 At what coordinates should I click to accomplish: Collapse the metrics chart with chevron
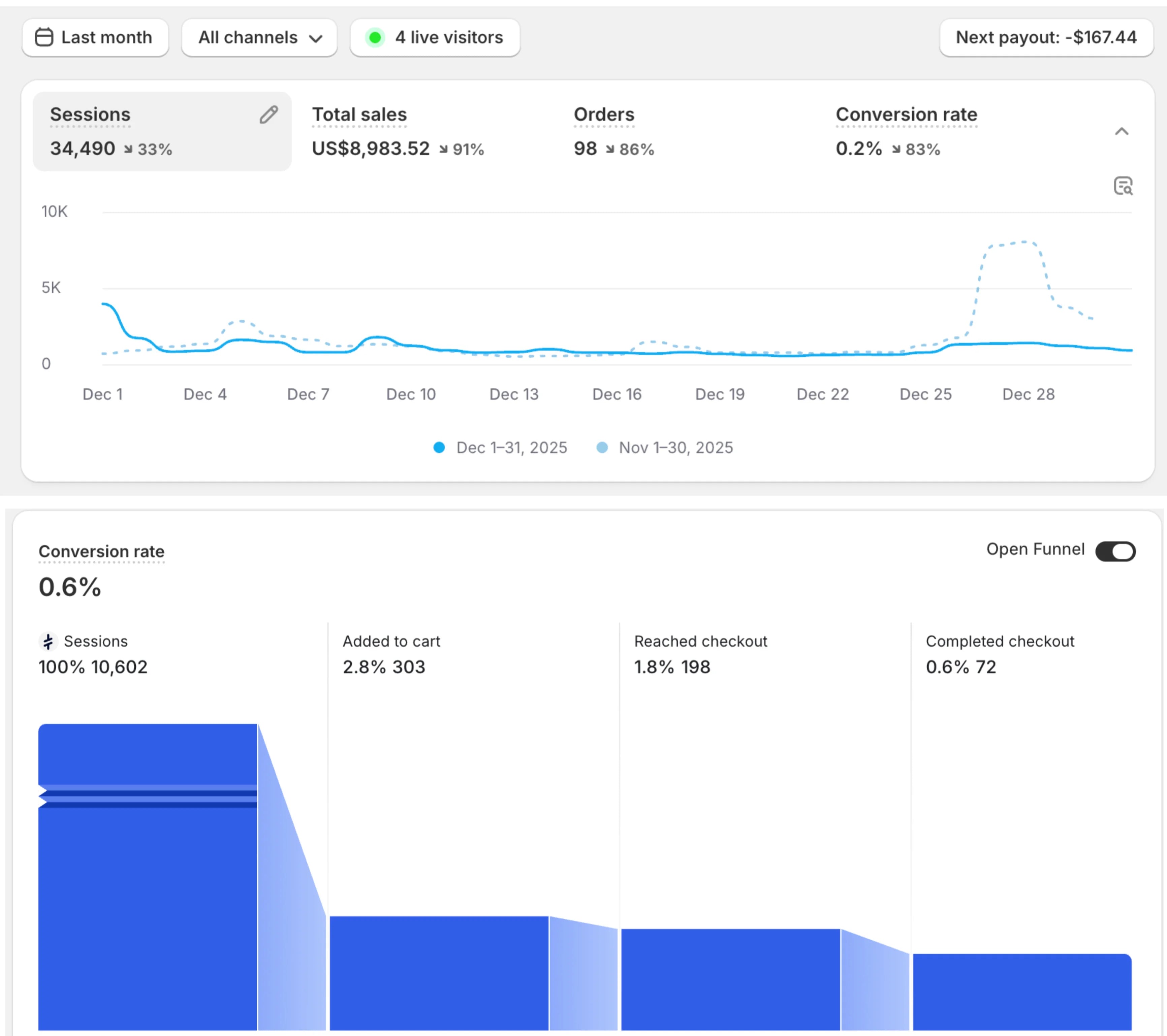(x=1121, y=132)
